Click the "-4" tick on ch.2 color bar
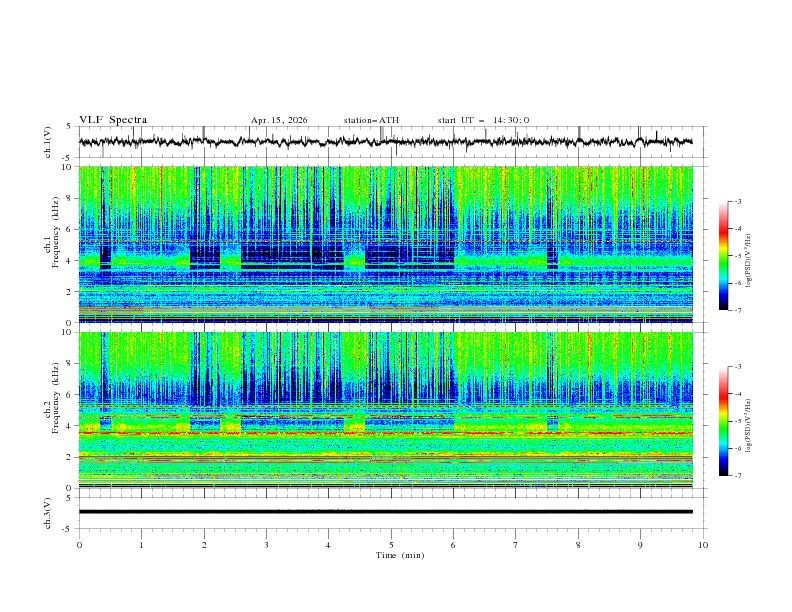The height and width of the screenshot is (612, 792). (x=737, y=394)
